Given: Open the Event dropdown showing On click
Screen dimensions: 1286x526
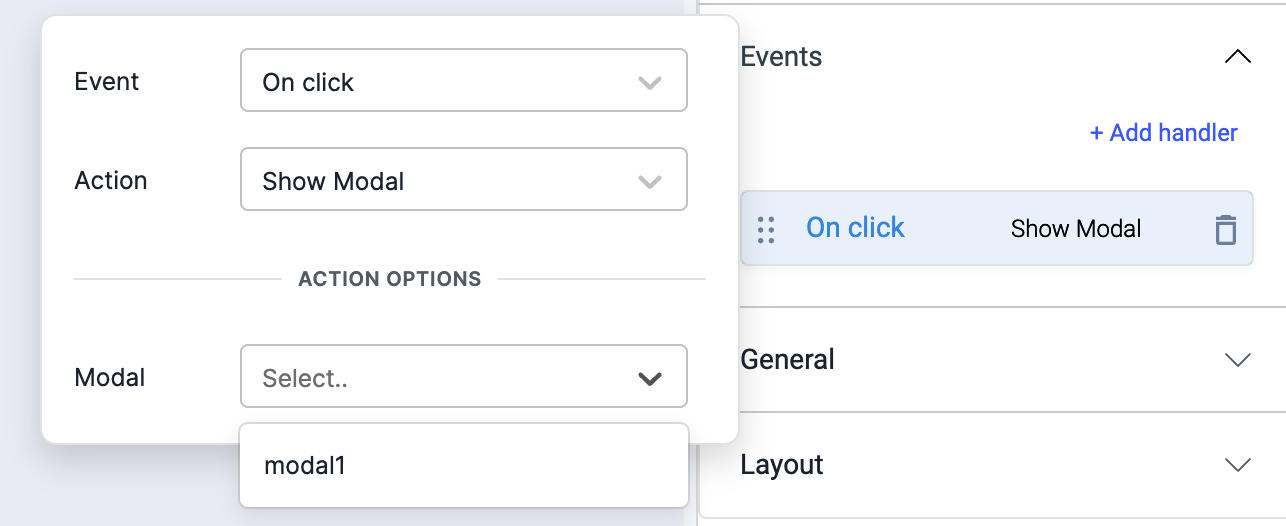Looking at the screenshot, I should tap(440, 81).
